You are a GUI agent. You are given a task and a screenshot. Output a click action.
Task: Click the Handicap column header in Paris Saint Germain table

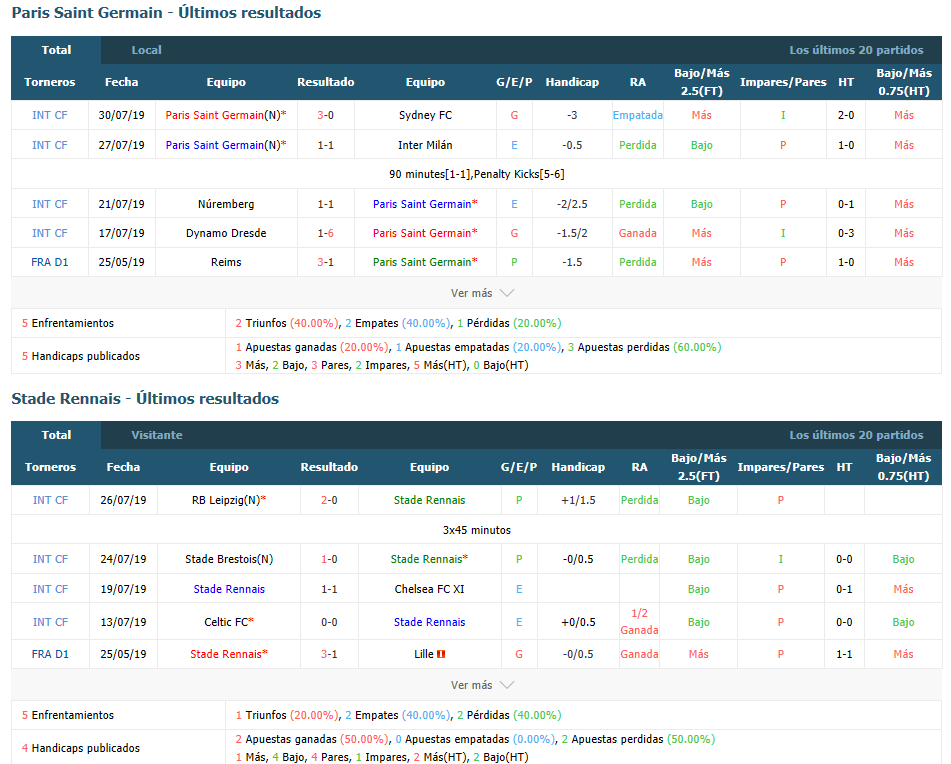click(x=572, y=82)
